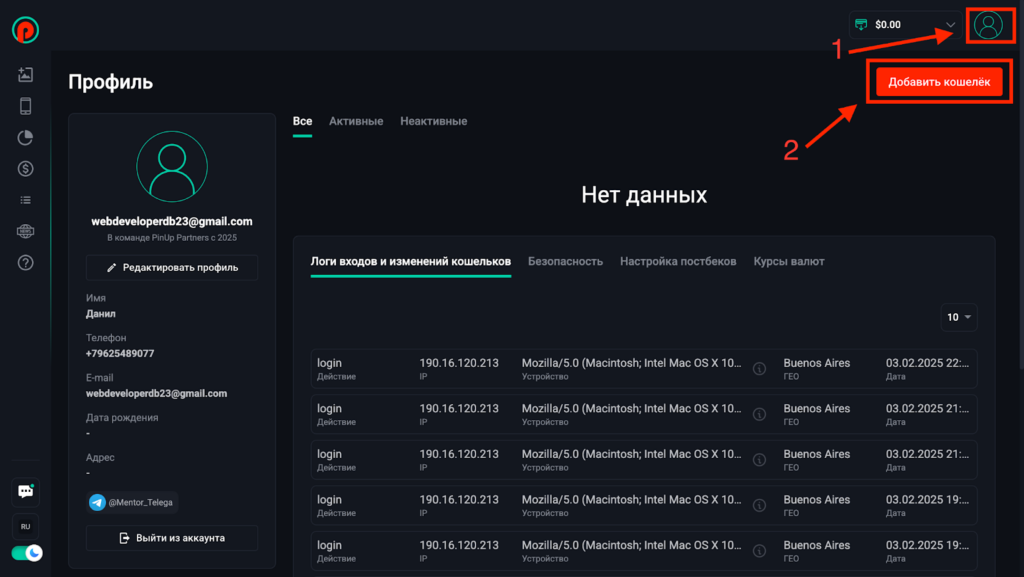
Task: Open the Настройка постбеков tab
Action: 678,262
